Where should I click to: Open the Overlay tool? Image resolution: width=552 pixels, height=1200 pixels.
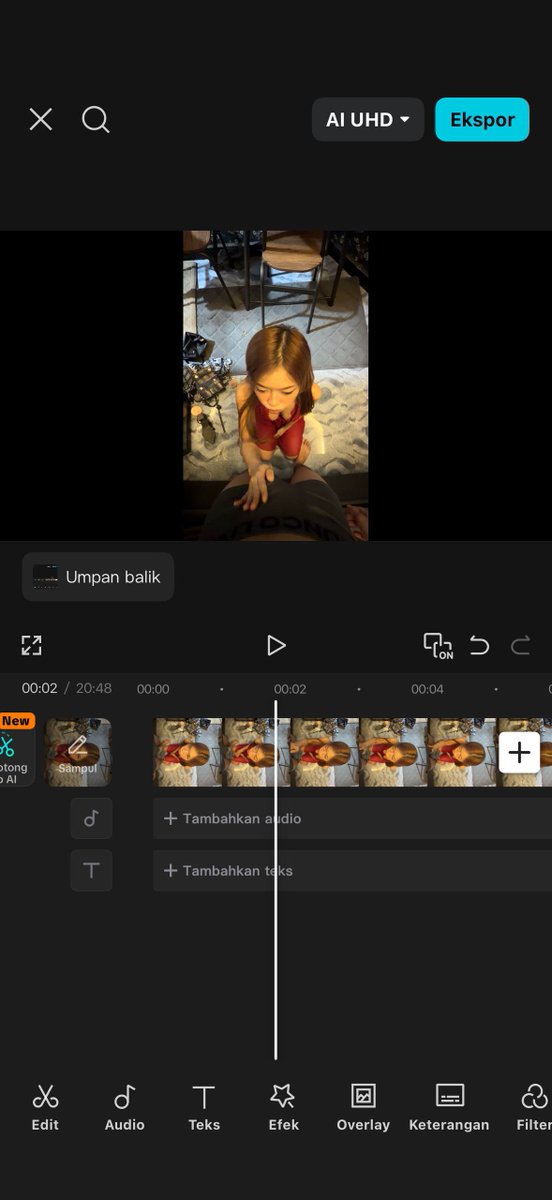(x=363, y=1108)
